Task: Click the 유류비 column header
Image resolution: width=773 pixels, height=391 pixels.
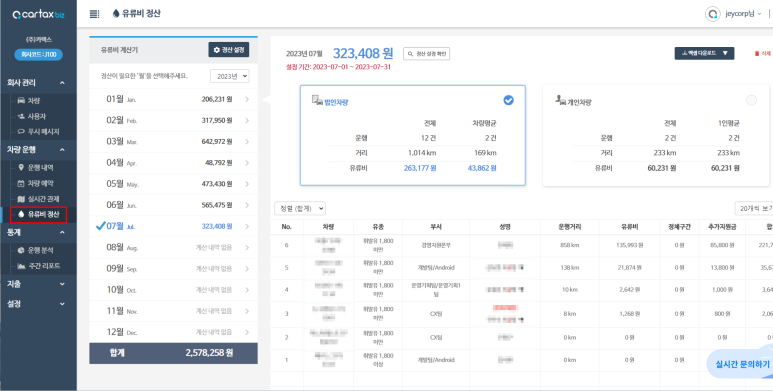Action: coord(630,227)
